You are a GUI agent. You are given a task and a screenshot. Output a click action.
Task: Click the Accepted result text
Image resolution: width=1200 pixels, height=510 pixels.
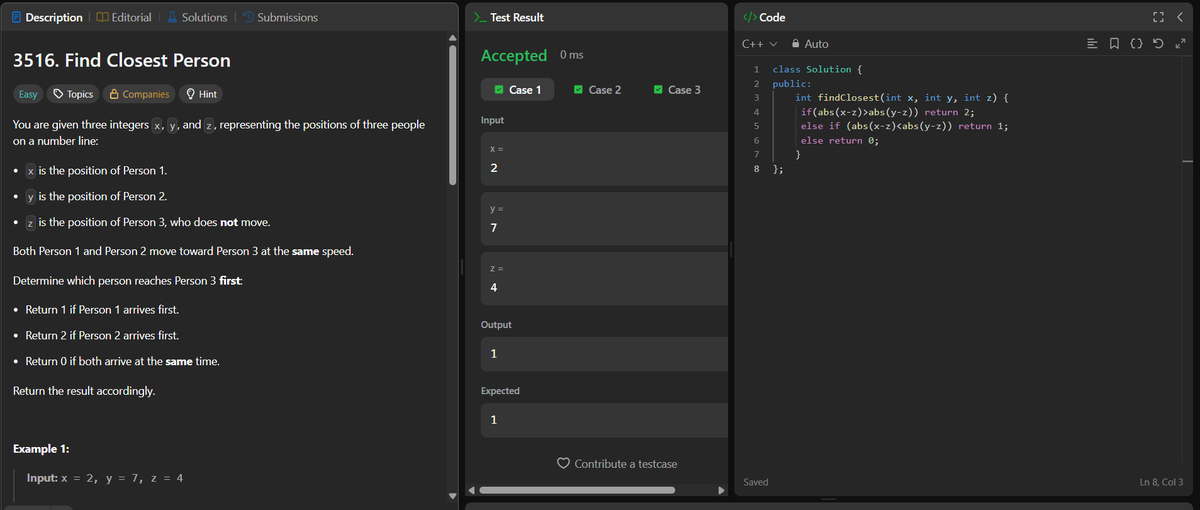click(x=514, y=56)
